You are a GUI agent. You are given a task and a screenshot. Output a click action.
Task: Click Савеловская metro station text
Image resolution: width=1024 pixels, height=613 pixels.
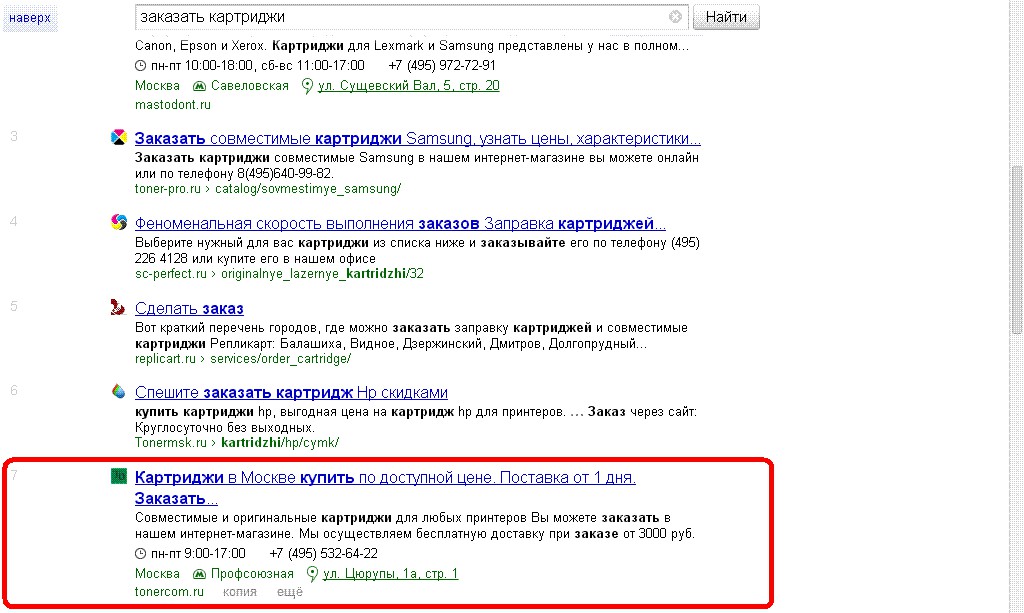pyautogui.click(x=249, y=86)
